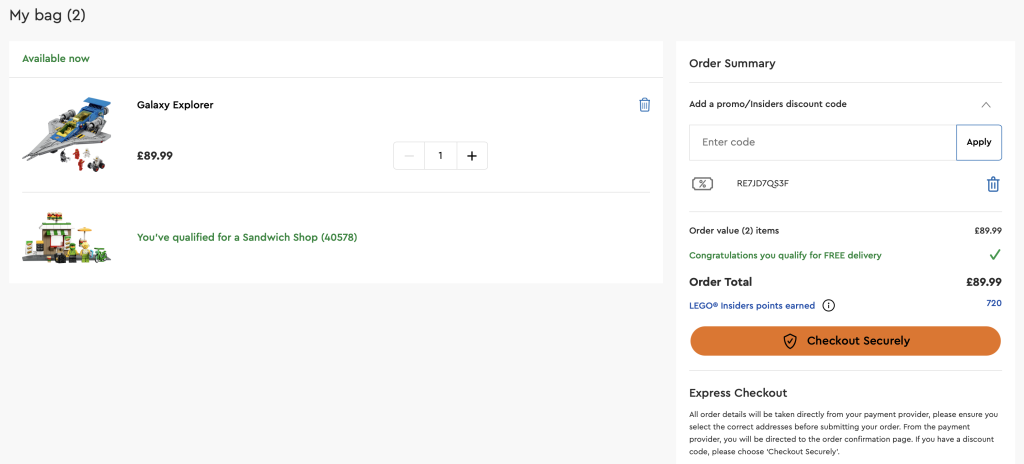Collapse the promo code section chevron
Image resolution: width=1024 pixels, height=464 pixels.
[x=986, y=105]
